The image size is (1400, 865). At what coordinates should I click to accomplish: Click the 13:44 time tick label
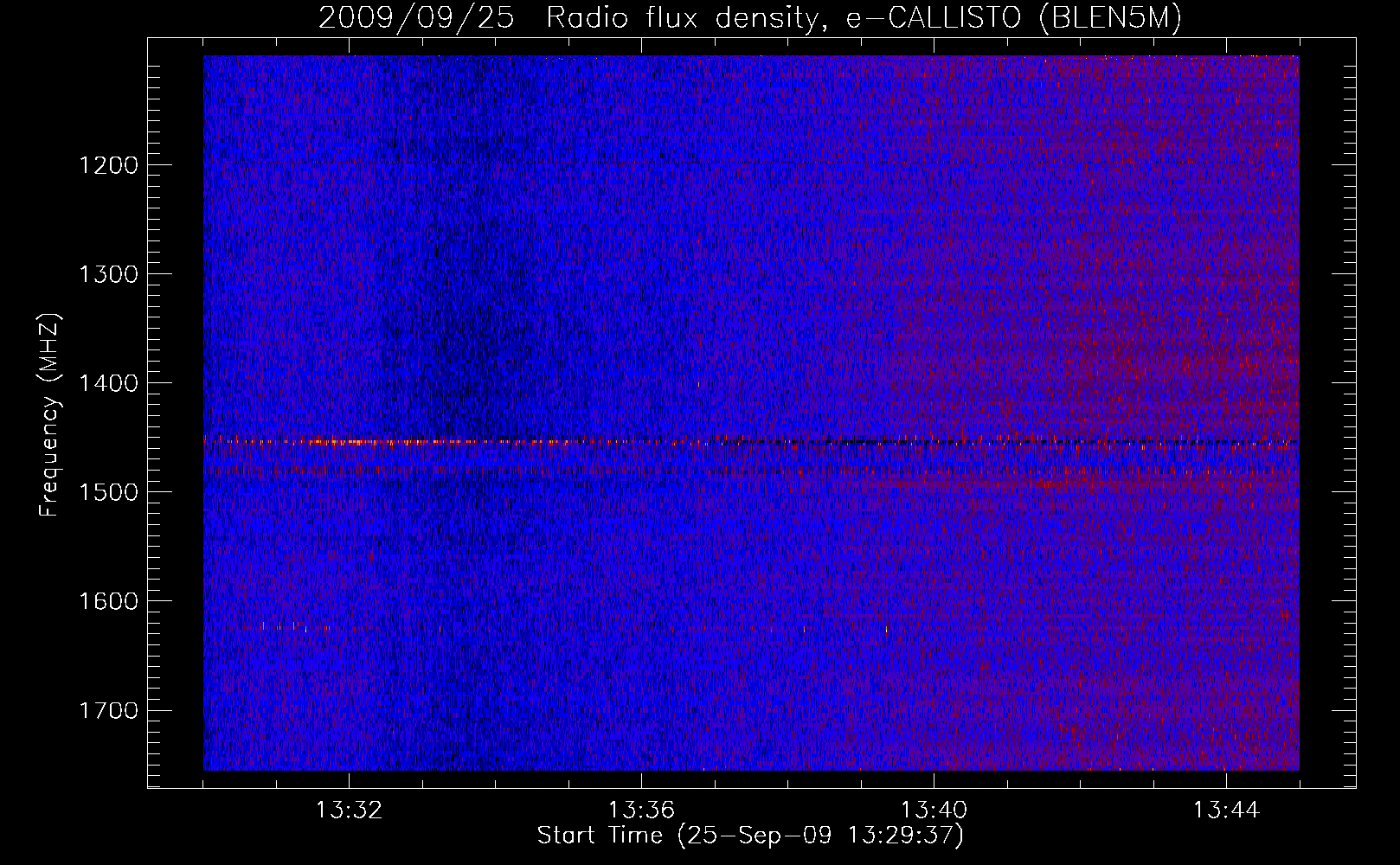pos(1226,811)
